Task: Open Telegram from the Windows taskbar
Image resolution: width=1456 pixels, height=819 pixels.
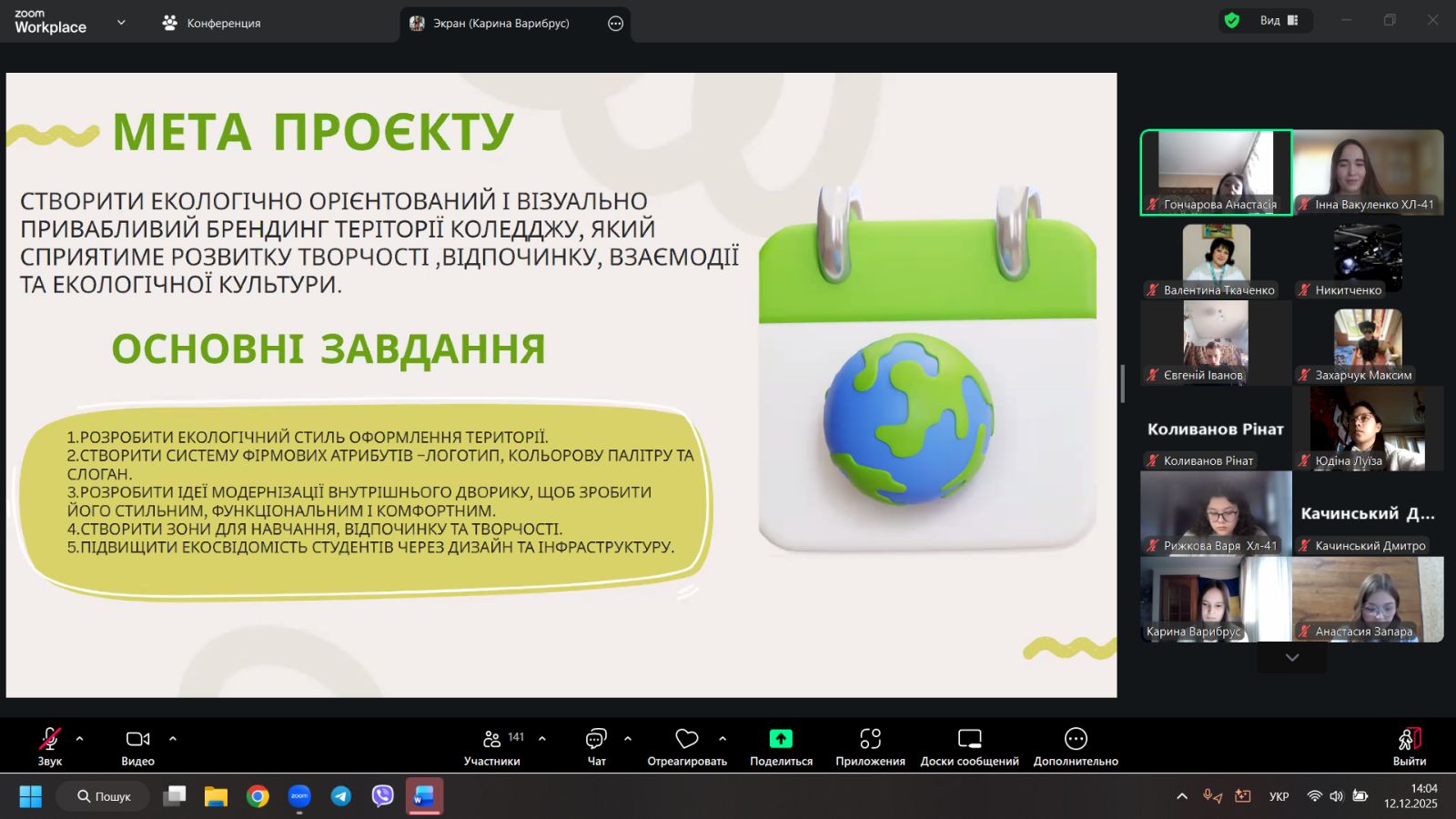Action: point(341,796)
